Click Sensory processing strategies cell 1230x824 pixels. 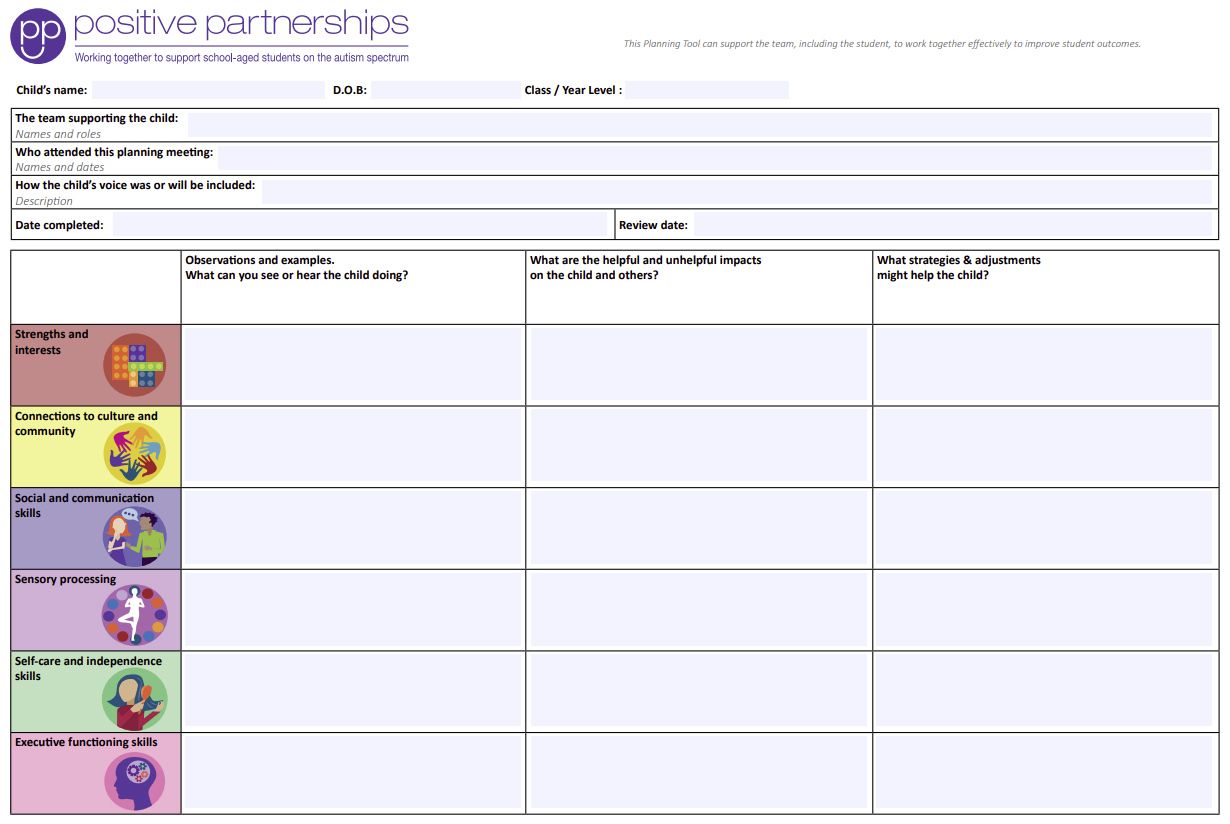[x=1046, y=610]
